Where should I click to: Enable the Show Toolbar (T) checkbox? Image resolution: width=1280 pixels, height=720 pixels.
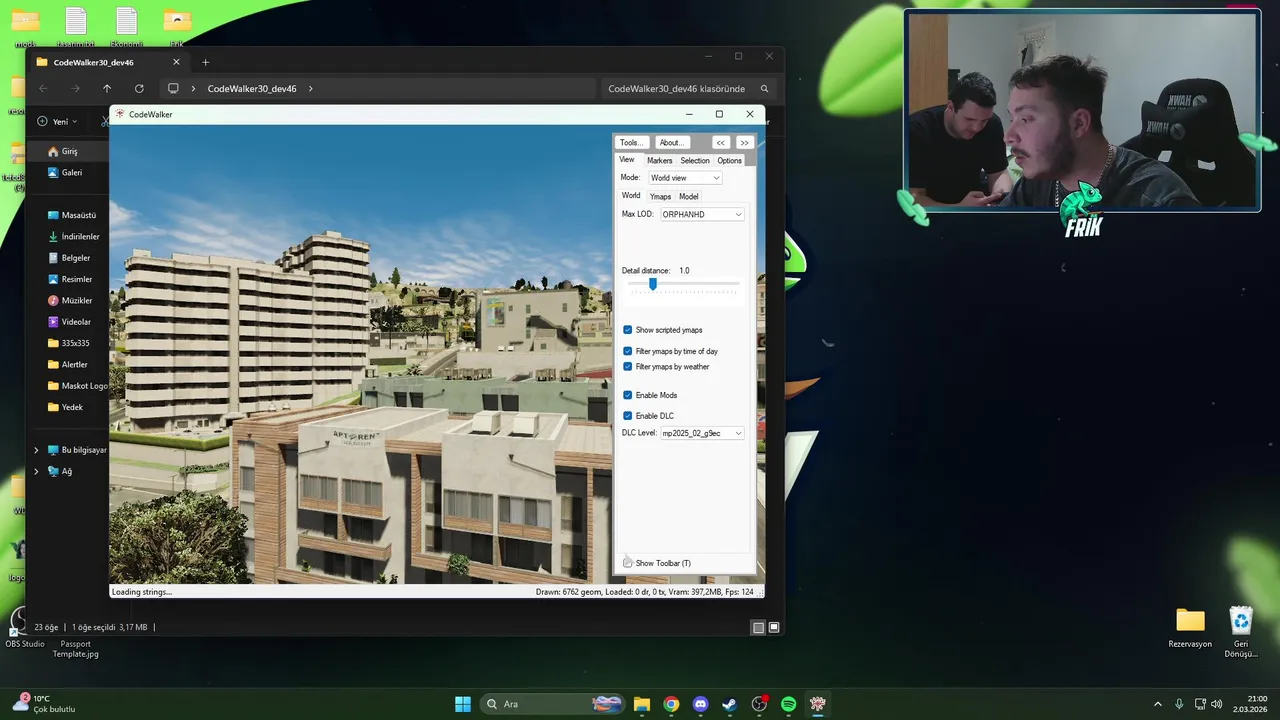coord(628,563)
